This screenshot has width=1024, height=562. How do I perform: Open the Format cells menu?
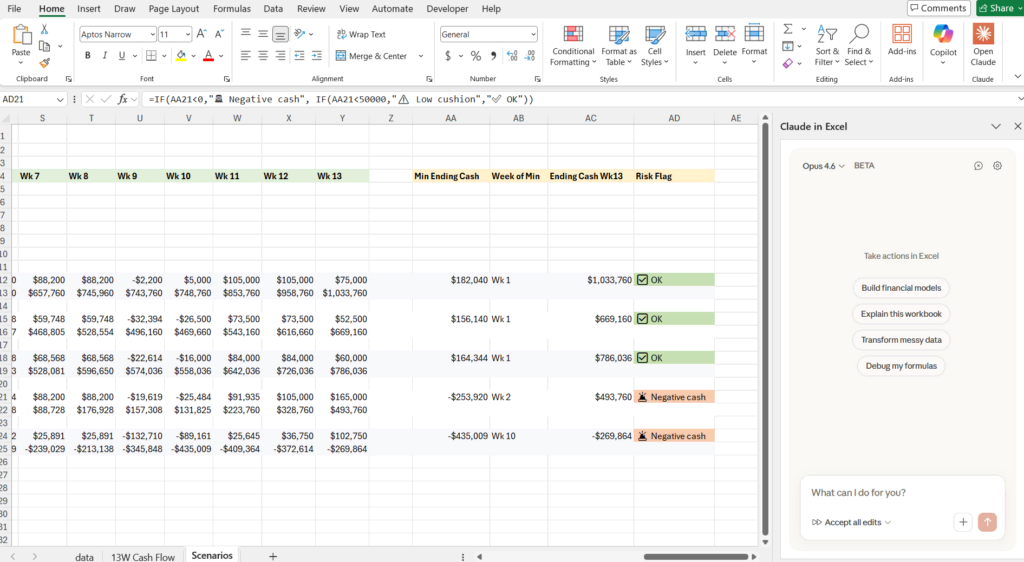(x=754, y=44)
